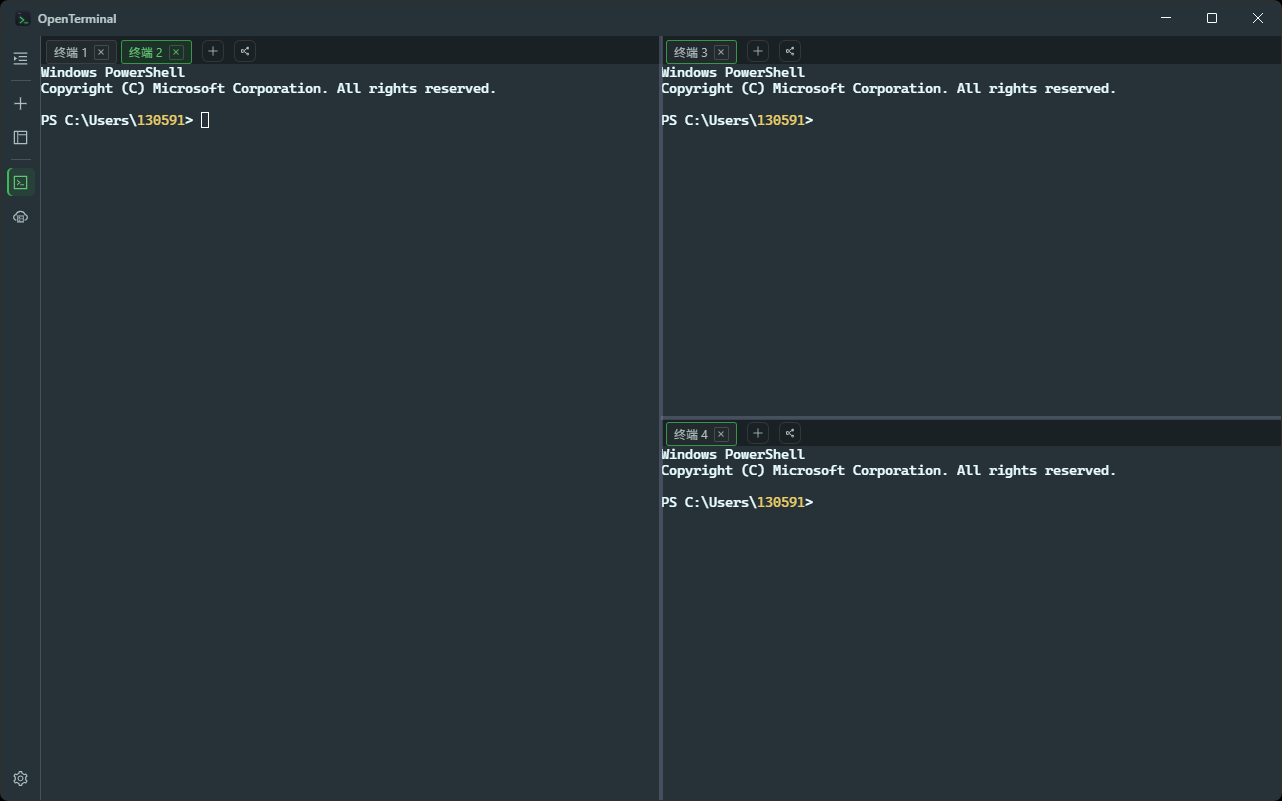This screenshot has width=1282, height=801.
Task: Select the green terminal icon in sidebar
Action: [x=20, y=182]
